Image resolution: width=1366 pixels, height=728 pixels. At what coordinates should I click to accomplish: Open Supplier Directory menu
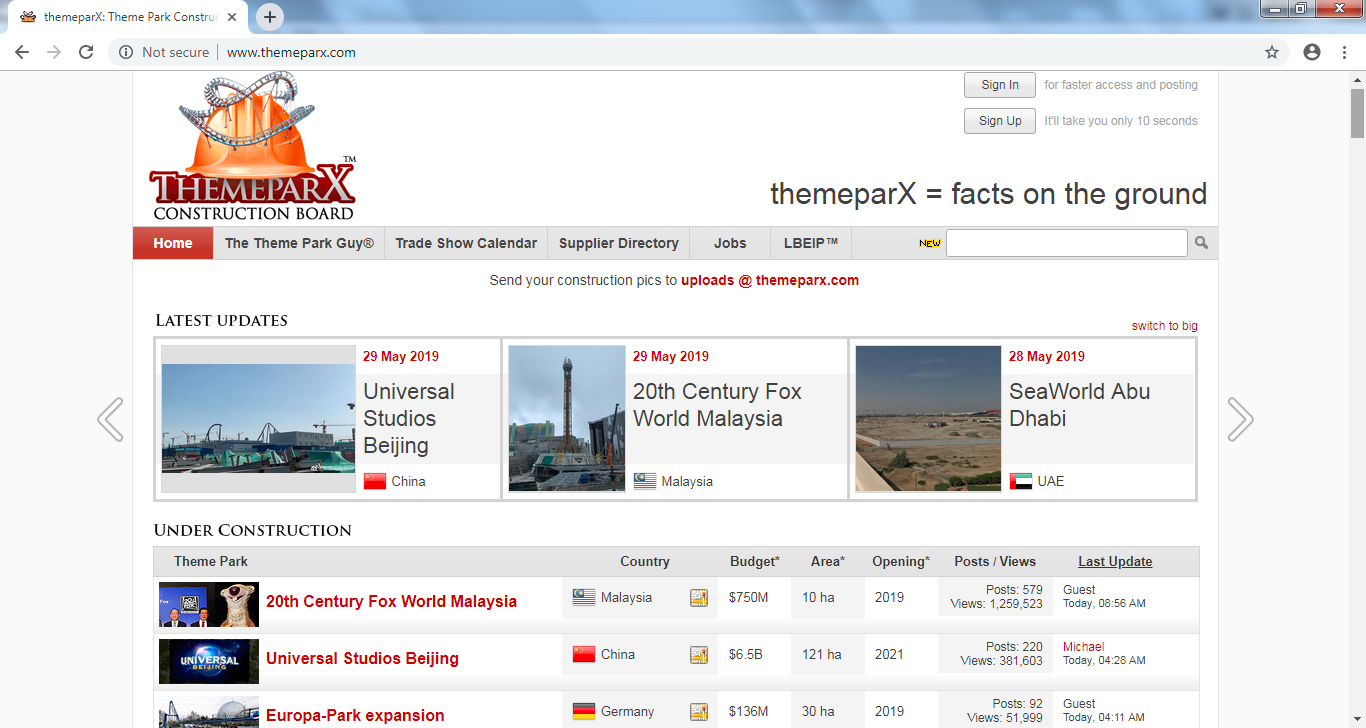619,243
